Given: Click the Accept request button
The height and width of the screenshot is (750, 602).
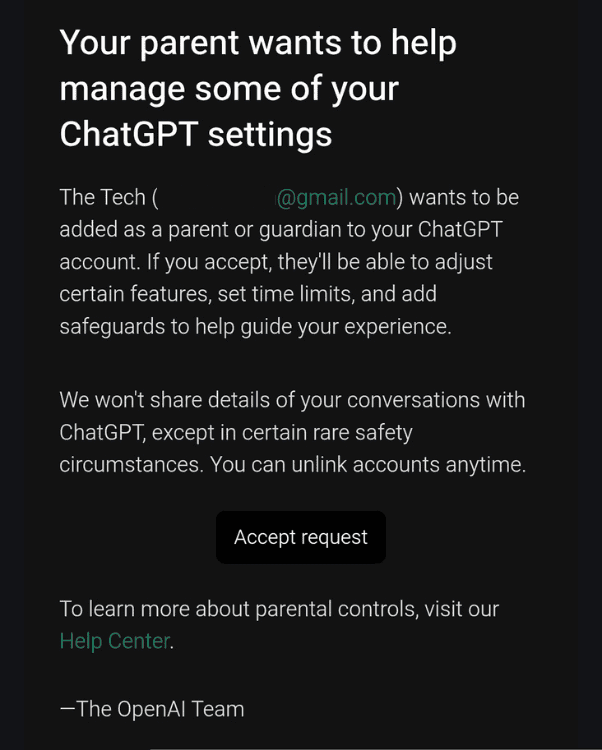Looking at the screenshot, I should click(x=301, y=537).
